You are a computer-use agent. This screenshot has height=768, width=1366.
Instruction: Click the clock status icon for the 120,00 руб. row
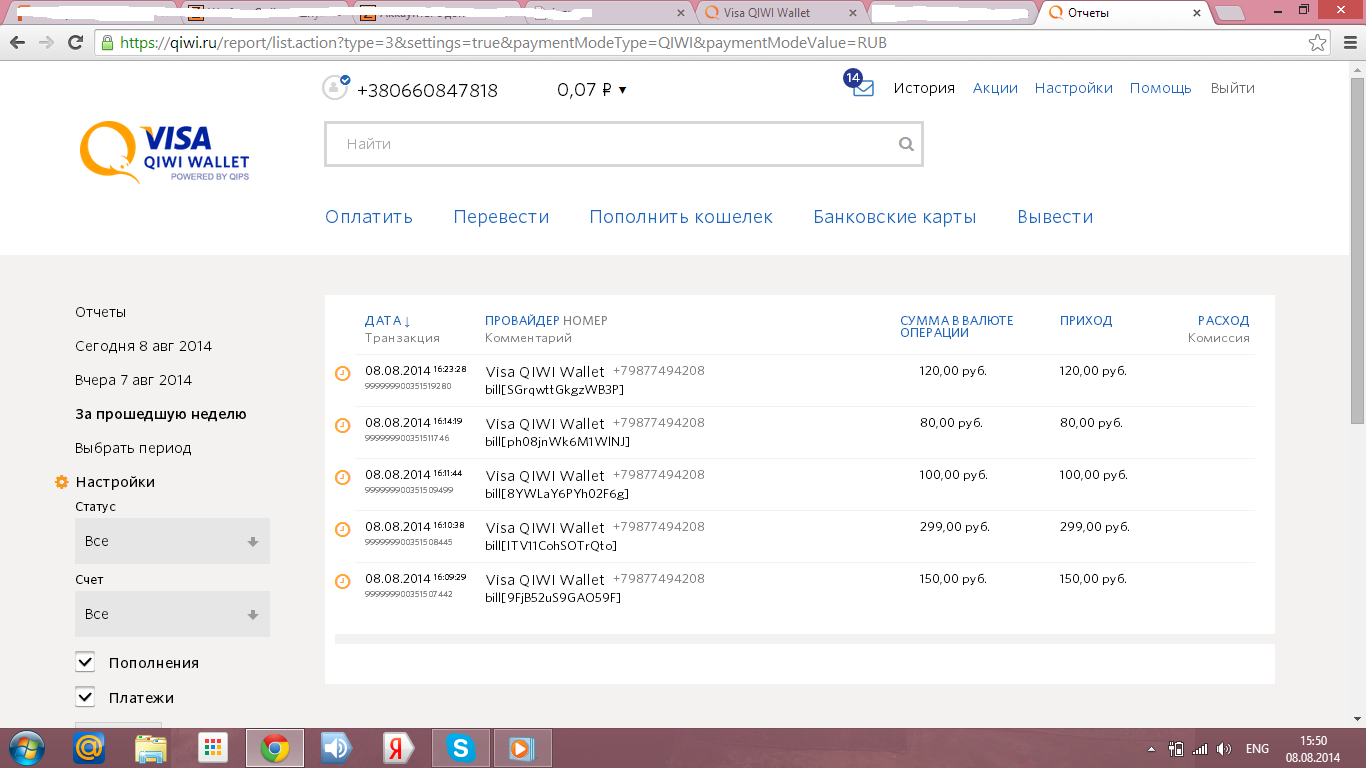tap(342, 373)
